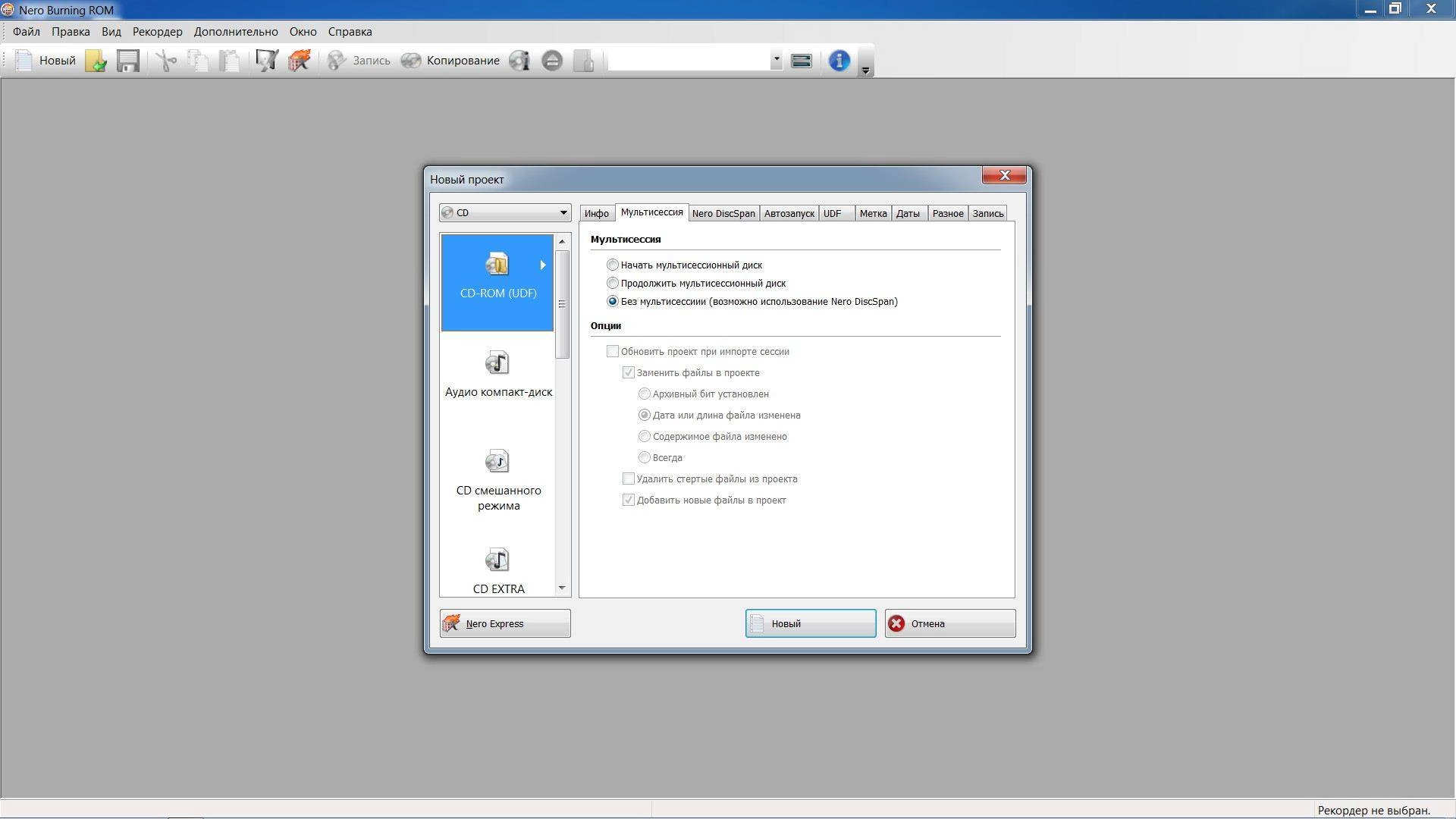Screen dimensions: 1456x819
Task: Save compilation with the floppy disk icon
Action: pyautogui.click(x=128, y=61)
